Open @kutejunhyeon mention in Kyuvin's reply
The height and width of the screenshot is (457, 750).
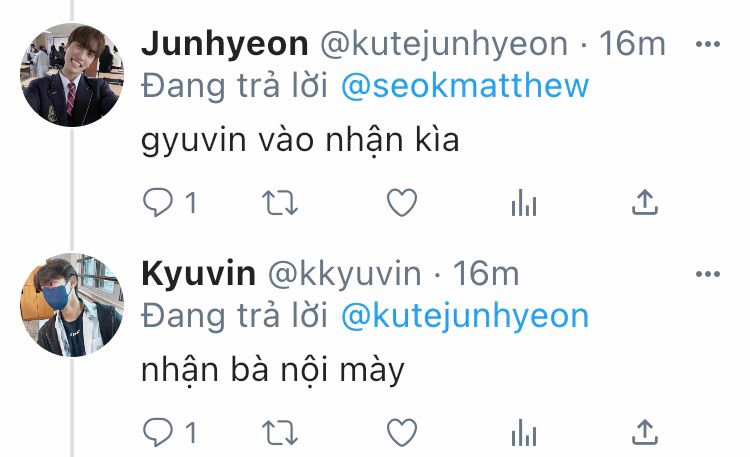tap(465, 317)
